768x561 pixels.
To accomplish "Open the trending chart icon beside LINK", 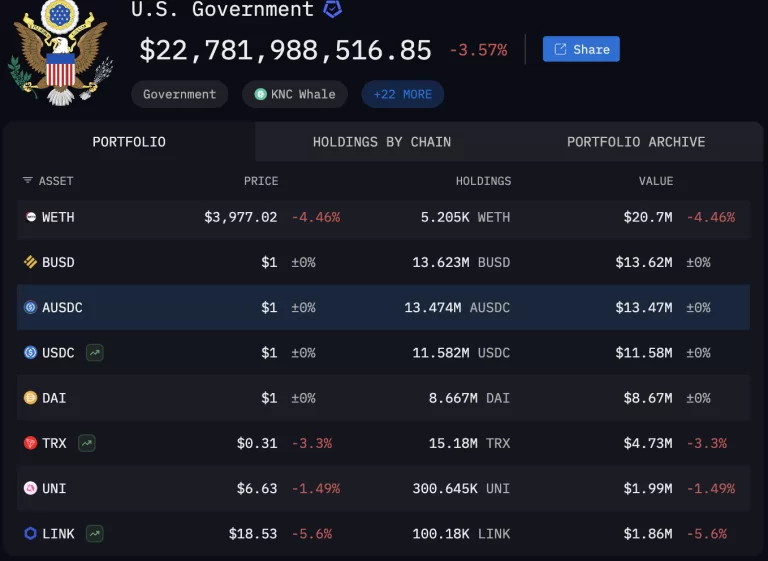I will [95, 534].
